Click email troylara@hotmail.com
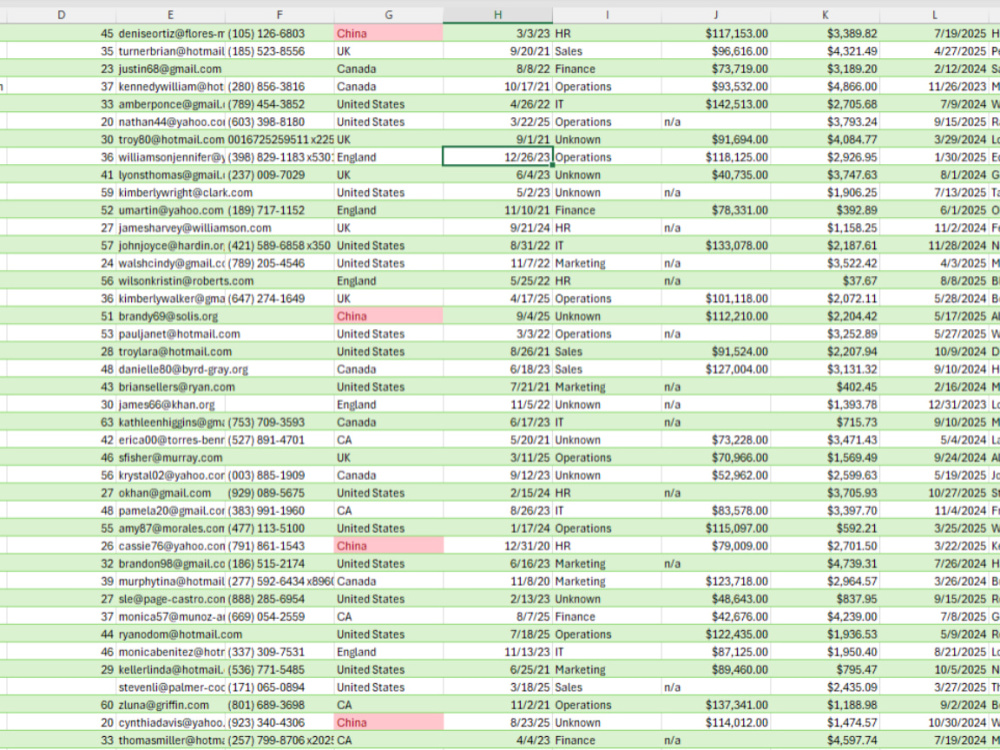This screenshot has width=1000, height=750. pyautogui.click(x=170, y=351)
